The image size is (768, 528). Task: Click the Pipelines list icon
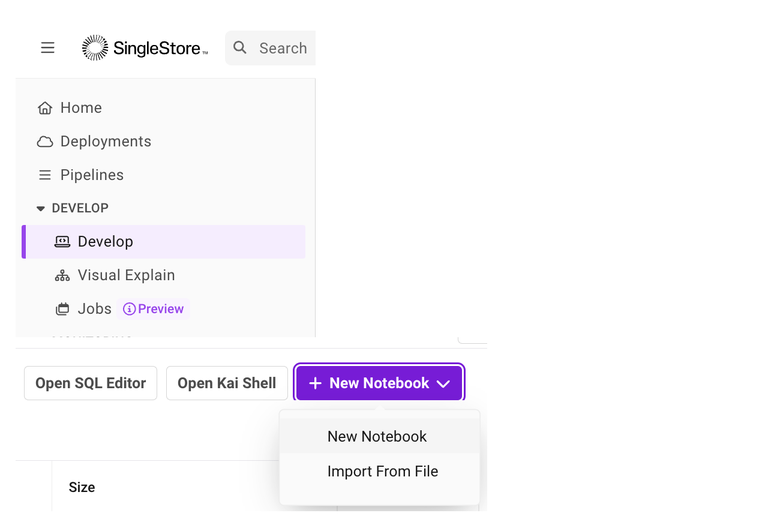coord(44,175)
